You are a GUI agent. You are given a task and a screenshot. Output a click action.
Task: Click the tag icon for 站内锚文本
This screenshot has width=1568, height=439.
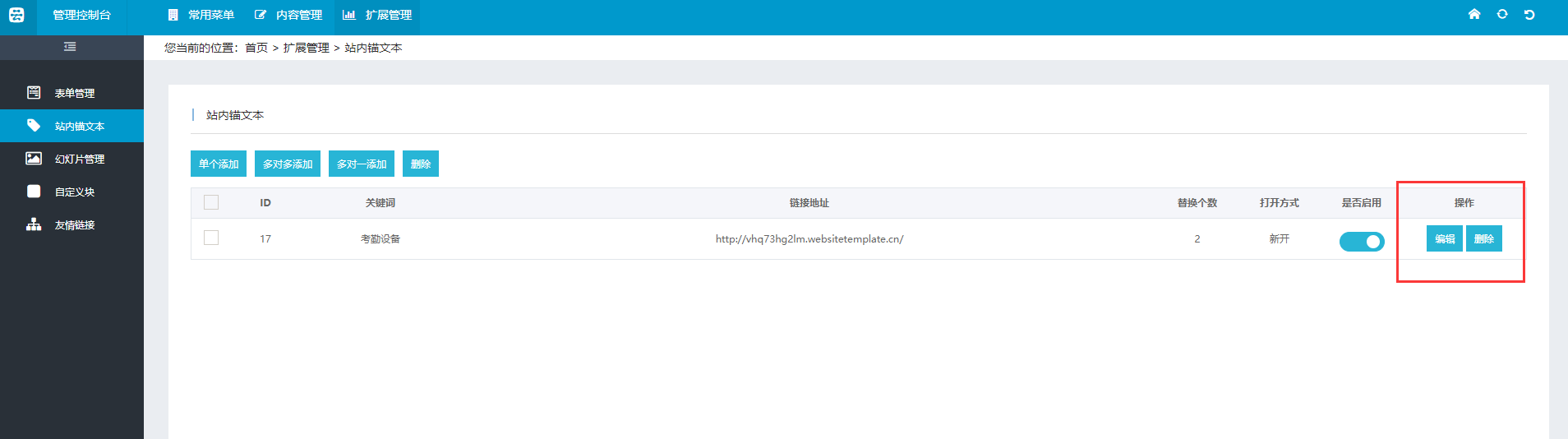(34, 125)
